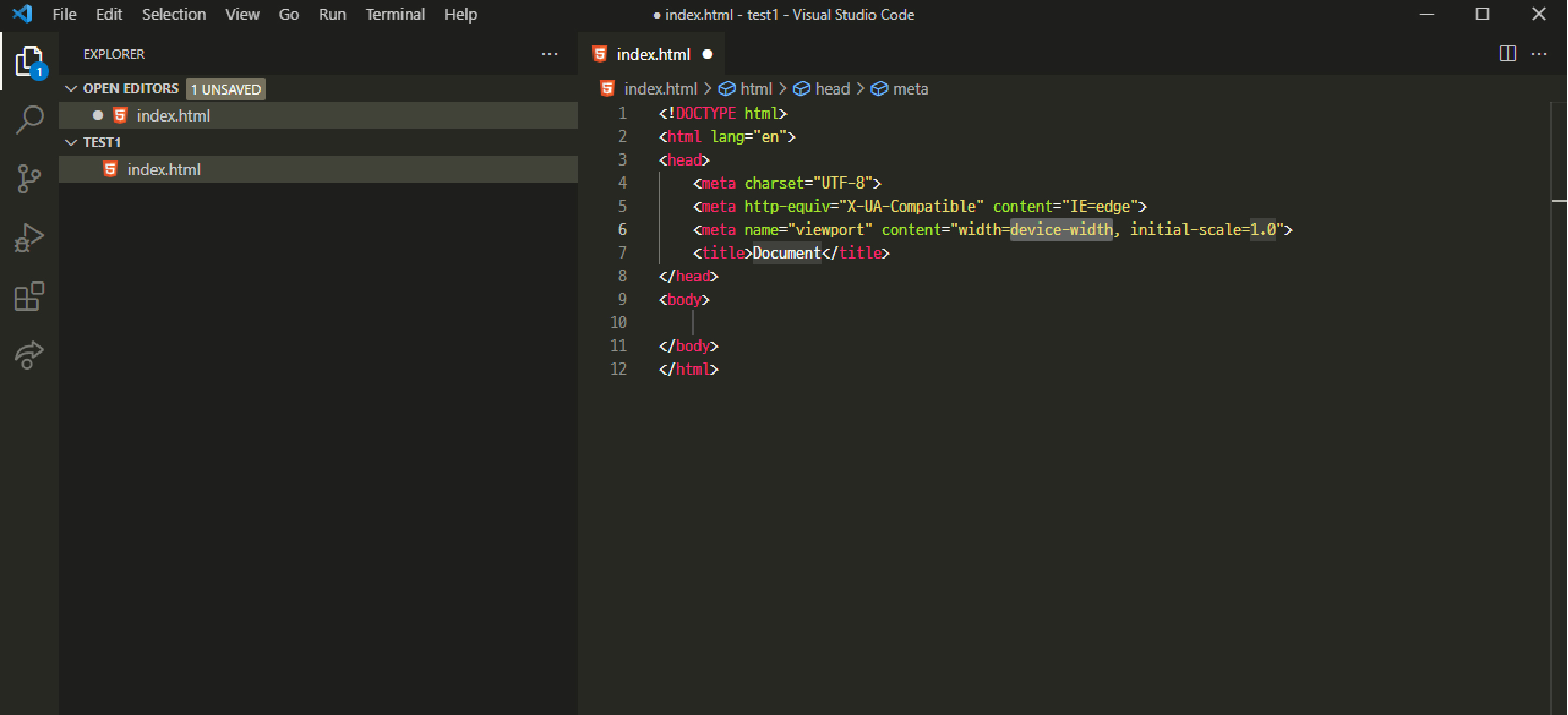The image size is (1568, 715).
Task: Click the unsaved dot on the index.html tab
Action: [708, 54]
